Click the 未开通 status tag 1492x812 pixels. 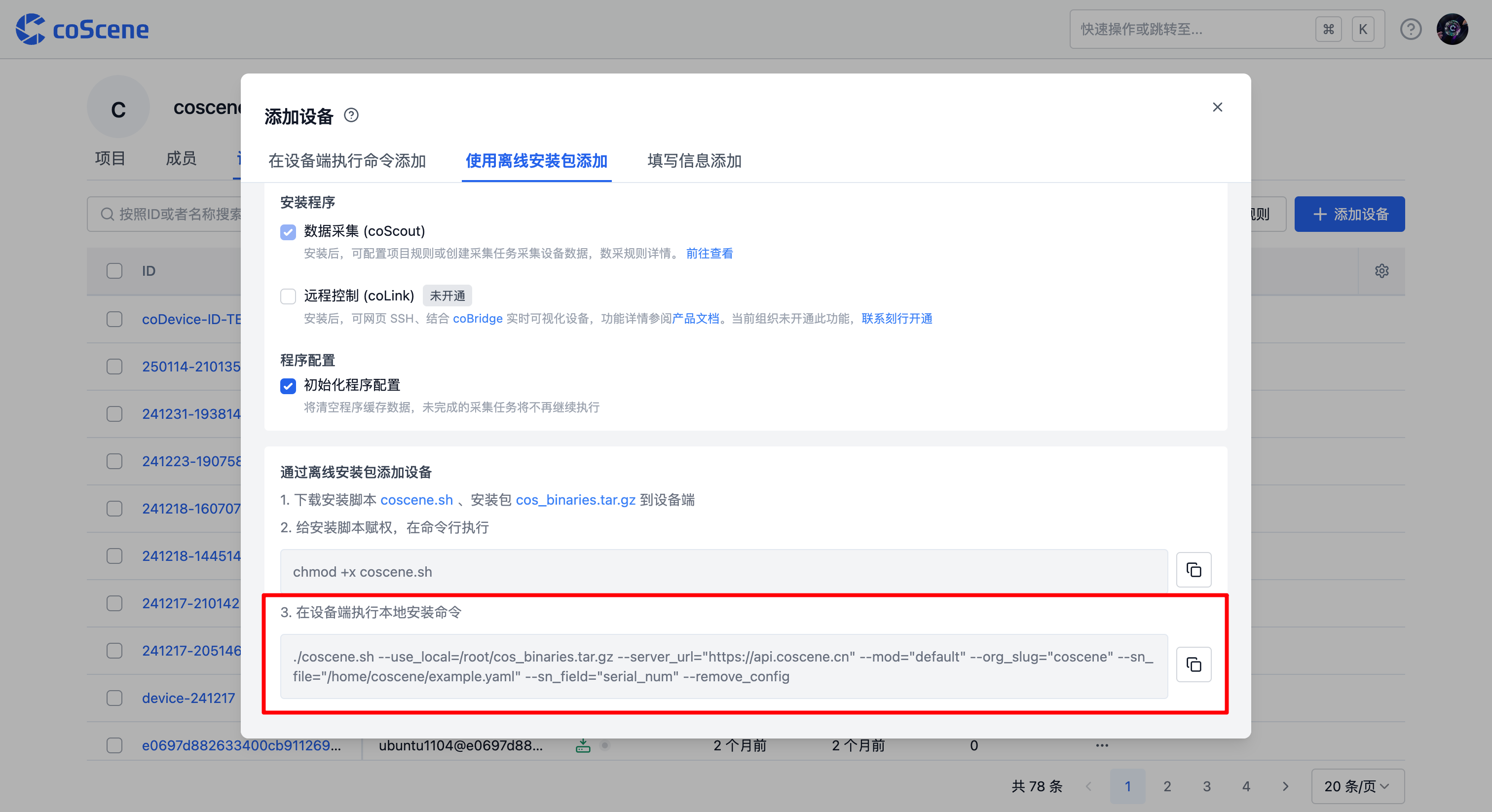pos(447,296)
